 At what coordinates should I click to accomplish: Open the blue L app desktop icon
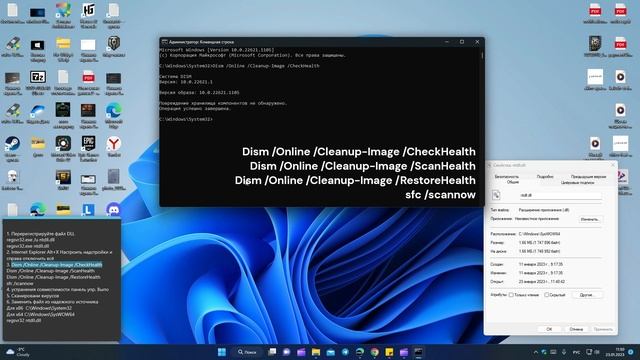(88, 210)
